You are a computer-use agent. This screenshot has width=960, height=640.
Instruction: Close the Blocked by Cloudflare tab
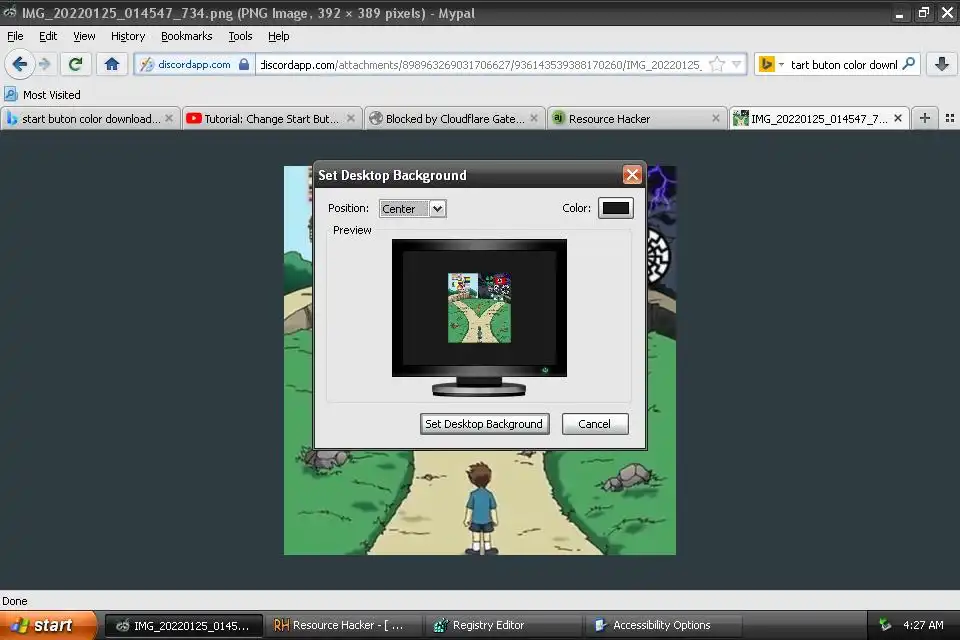click(x=534, y=118)
